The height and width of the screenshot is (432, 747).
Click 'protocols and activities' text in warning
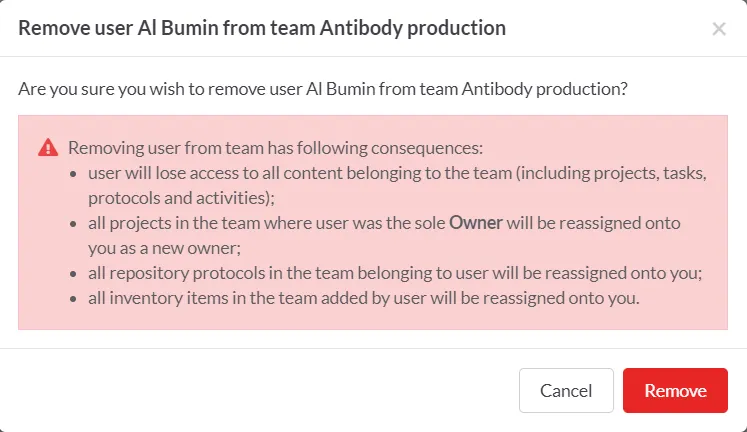pyautogui.click(x=174, y=197)
